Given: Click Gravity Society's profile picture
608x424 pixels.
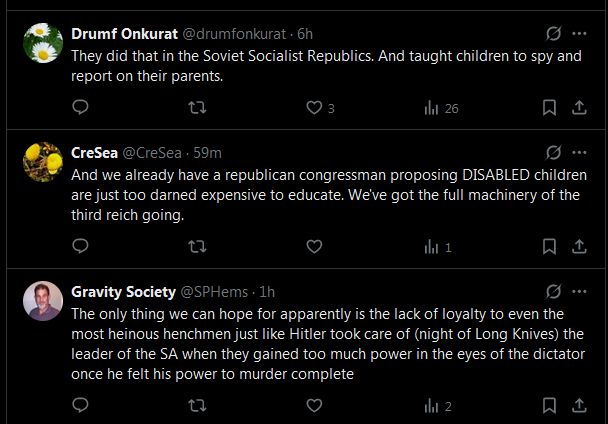Looking at the screenshot, I should pyautogui.click(x=43, y=300).
